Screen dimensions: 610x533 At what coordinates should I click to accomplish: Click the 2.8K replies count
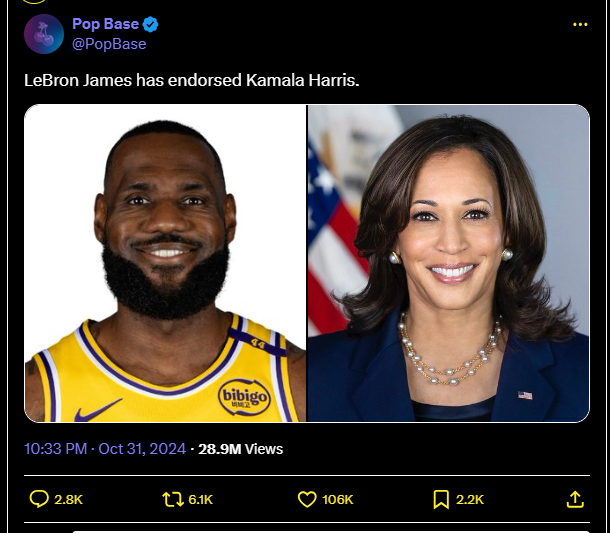(x=69, y=499)
